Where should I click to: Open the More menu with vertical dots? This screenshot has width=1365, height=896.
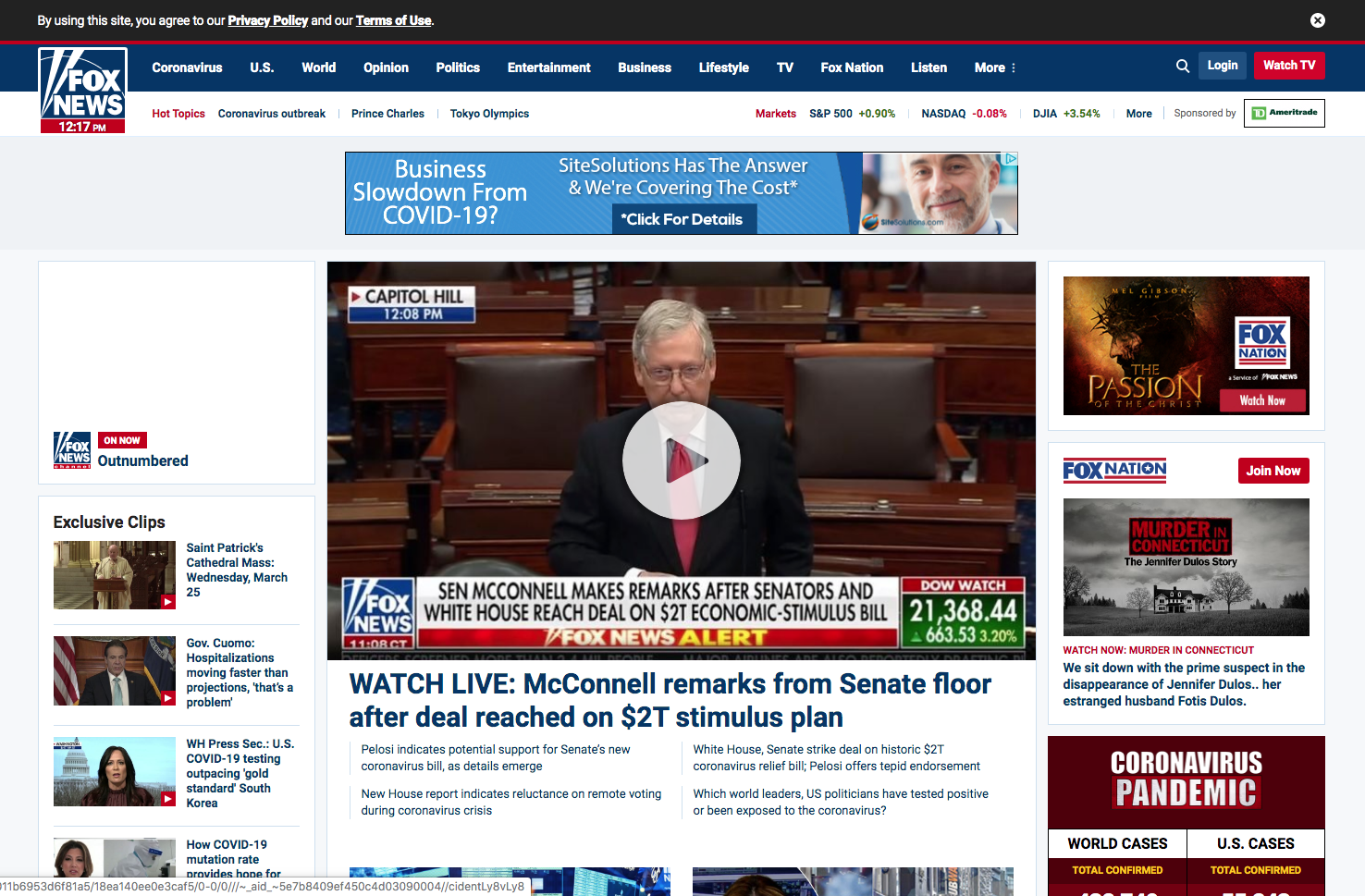pos(993,67)
